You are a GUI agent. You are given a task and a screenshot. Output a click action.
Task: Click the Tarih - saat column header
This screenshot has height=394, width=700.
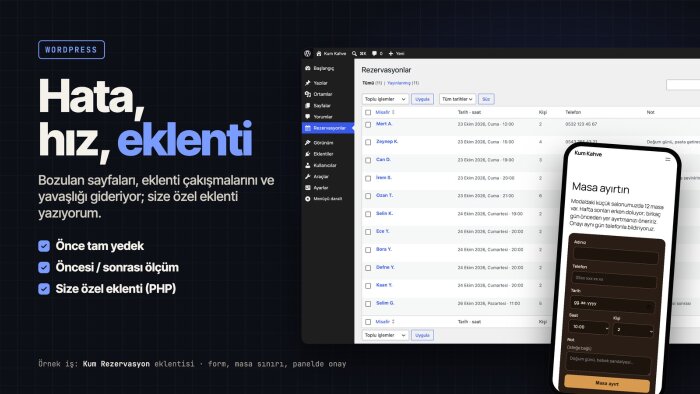[x=469, y=112]
